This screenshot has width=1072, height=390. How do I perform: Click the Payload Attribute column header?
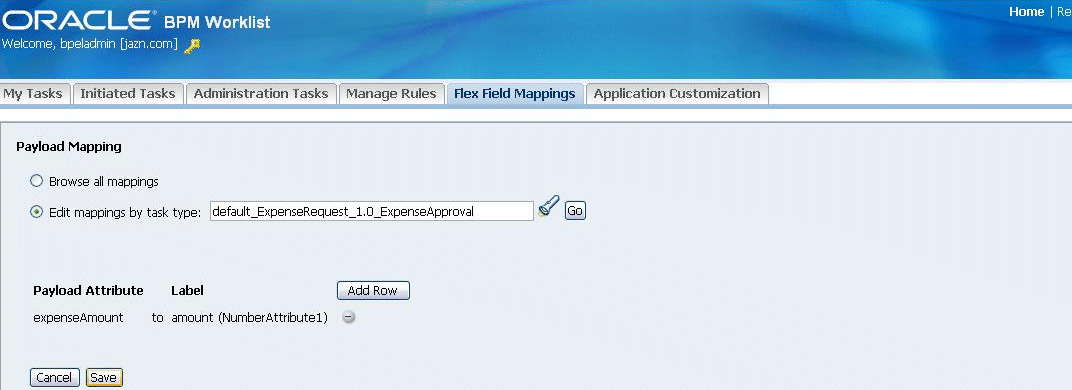pyautogui.click(x=88, y=290)
